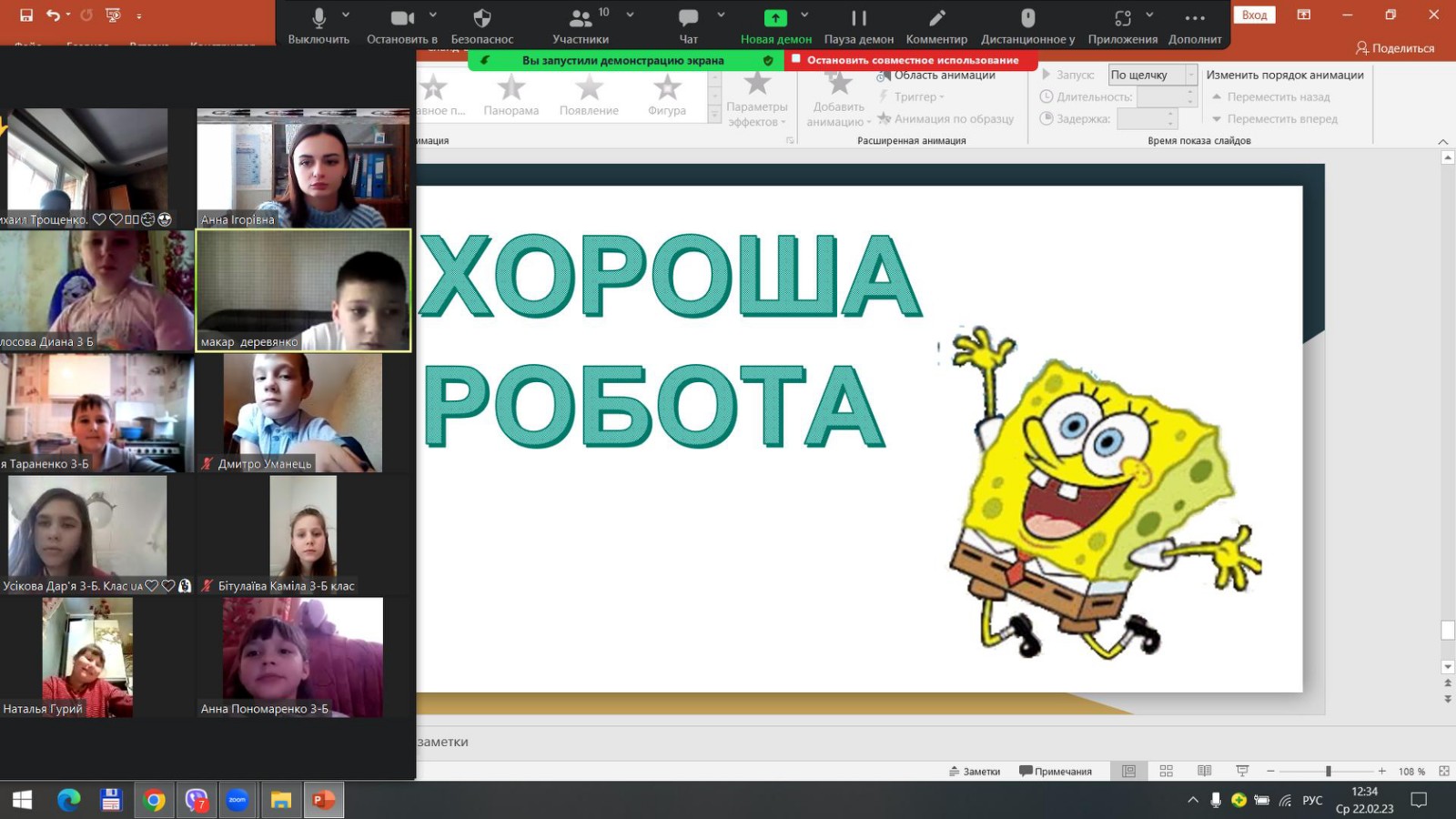Start Slide Show from status bar
The height and width of the screenshot is (819, 1456).
[1242, 771]
